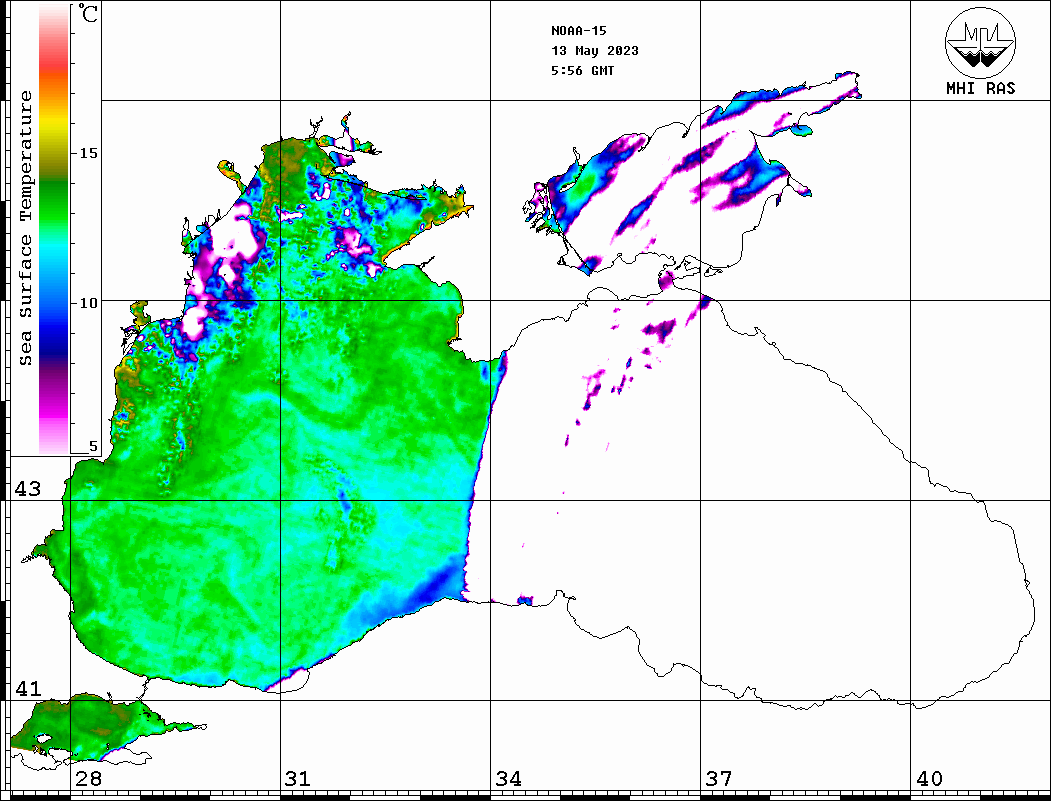Click the 'Sea Surface Temperature' legend title
1051x801 pixels.
[25, 229]
